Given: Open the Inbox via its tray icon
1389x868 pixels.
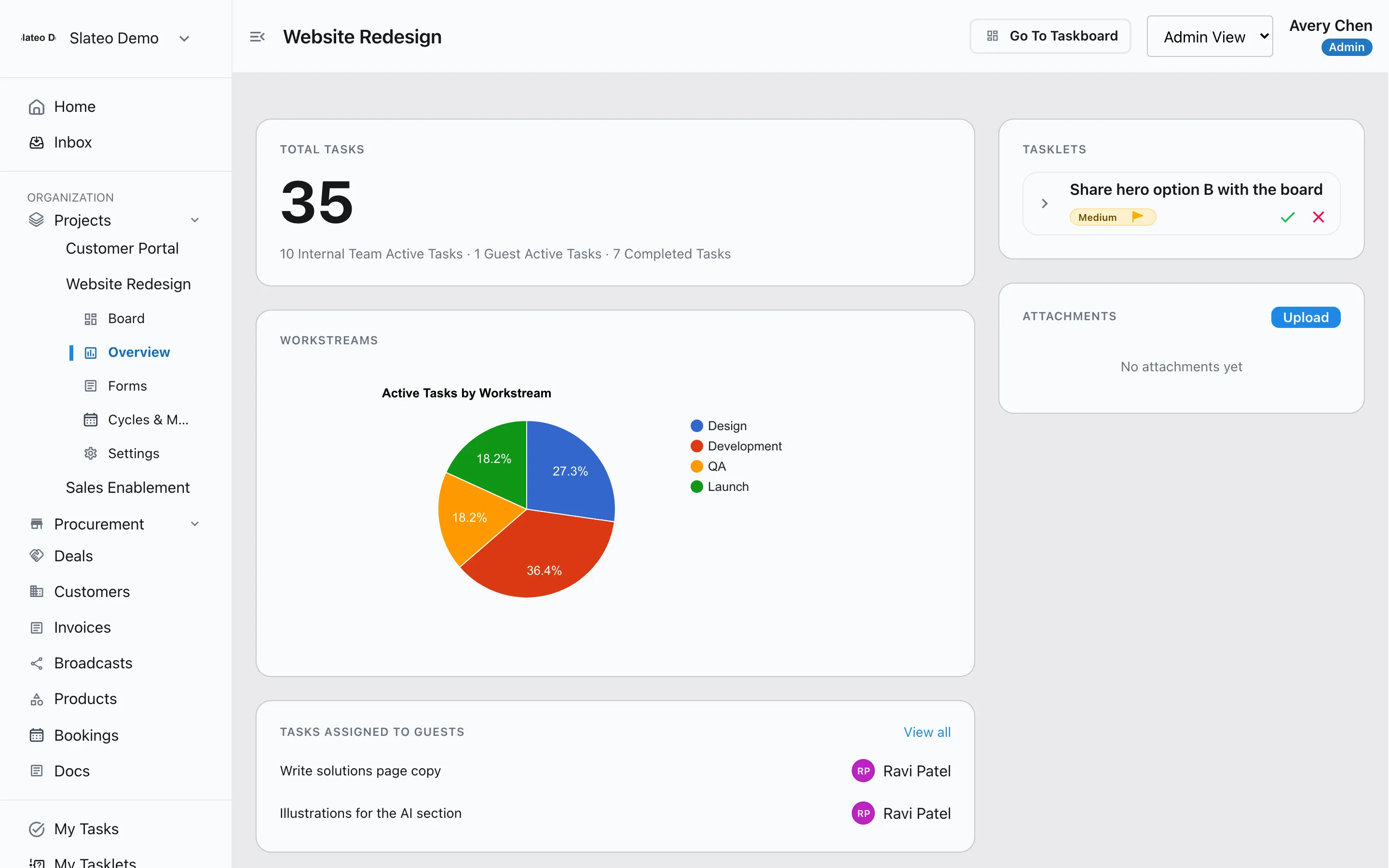Looking at the screenshot, I should pos(37,142).
